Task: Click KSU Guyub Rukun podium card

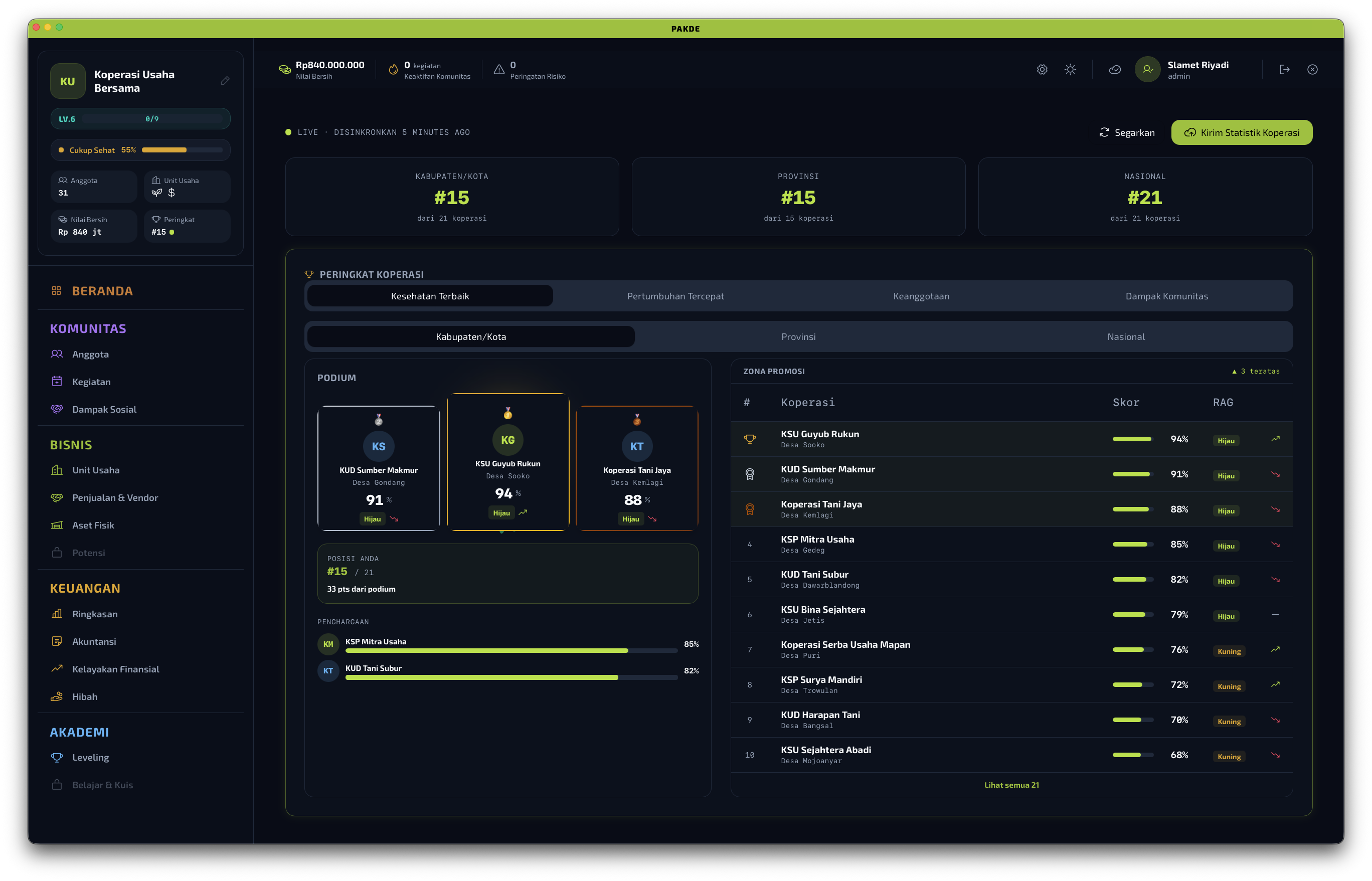Action: click(x=507, y=462)
